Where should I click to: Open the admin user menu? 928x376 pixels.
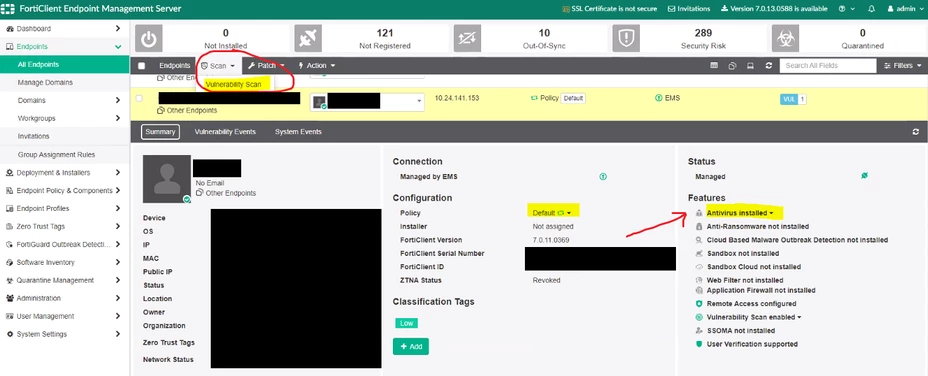[905, 9]
